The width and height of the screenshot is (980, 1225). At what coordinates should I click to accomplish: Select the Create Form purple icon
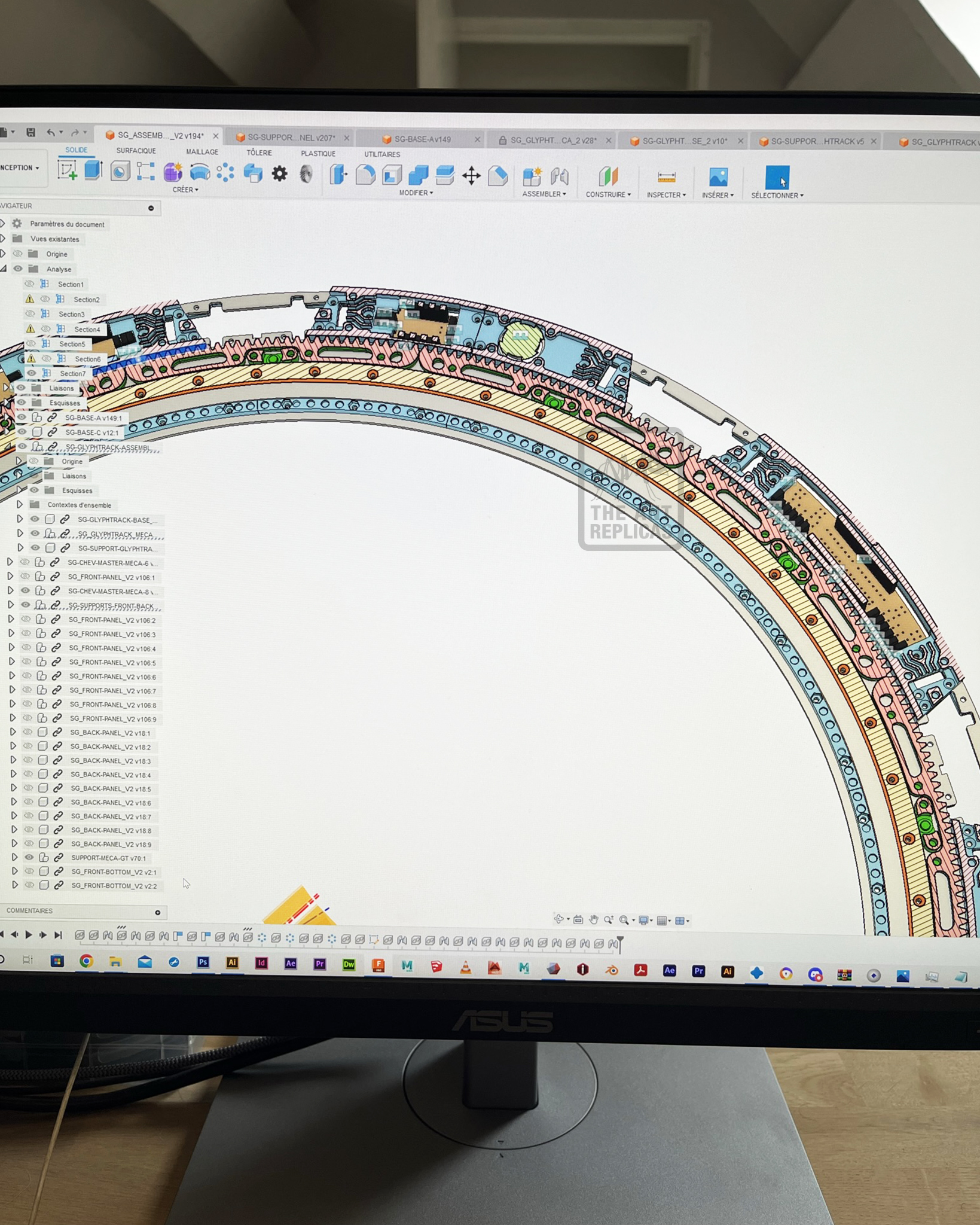(x=173, y=172)
